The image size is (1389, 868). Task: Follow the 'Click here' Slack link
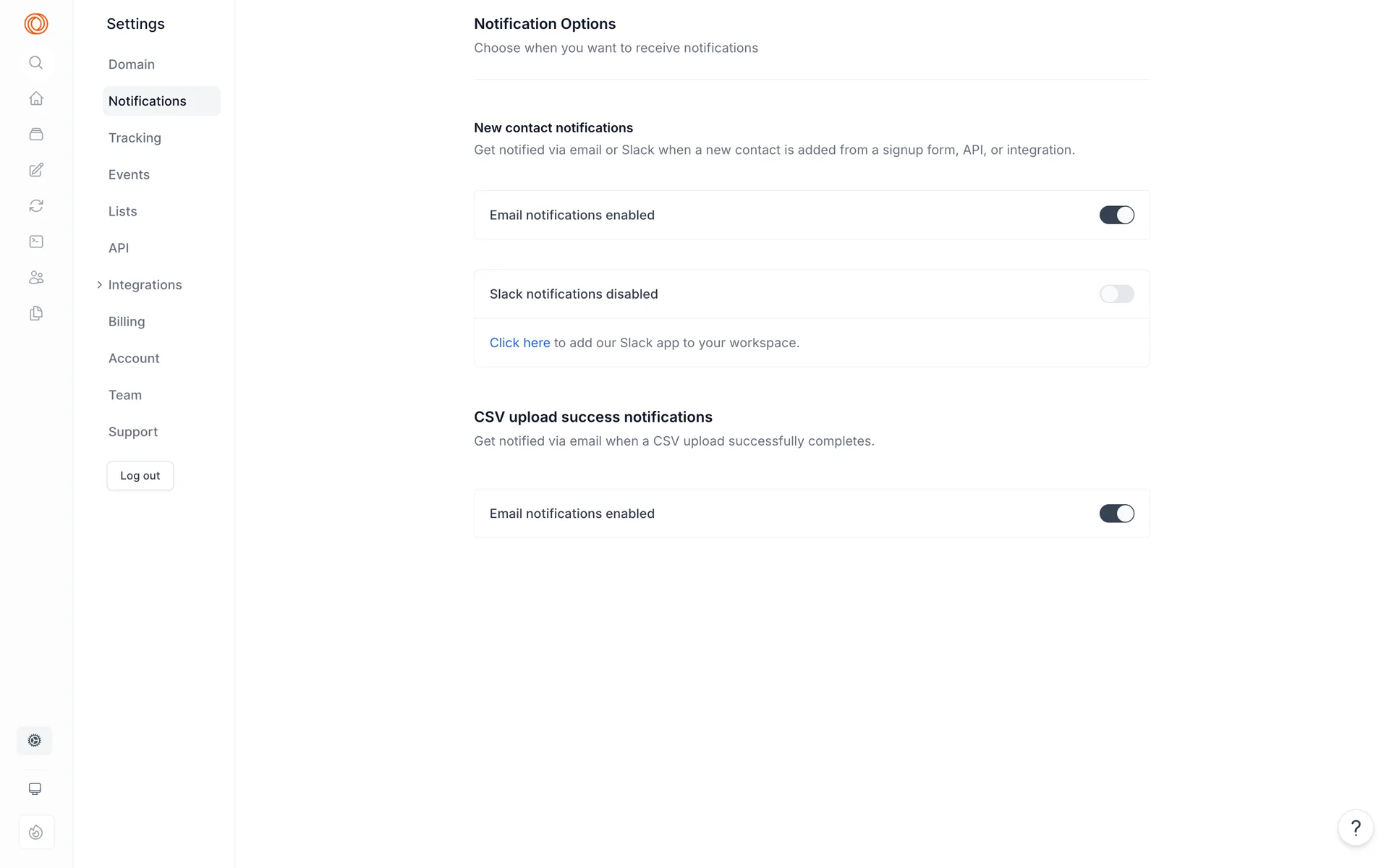tap(519, 343)
